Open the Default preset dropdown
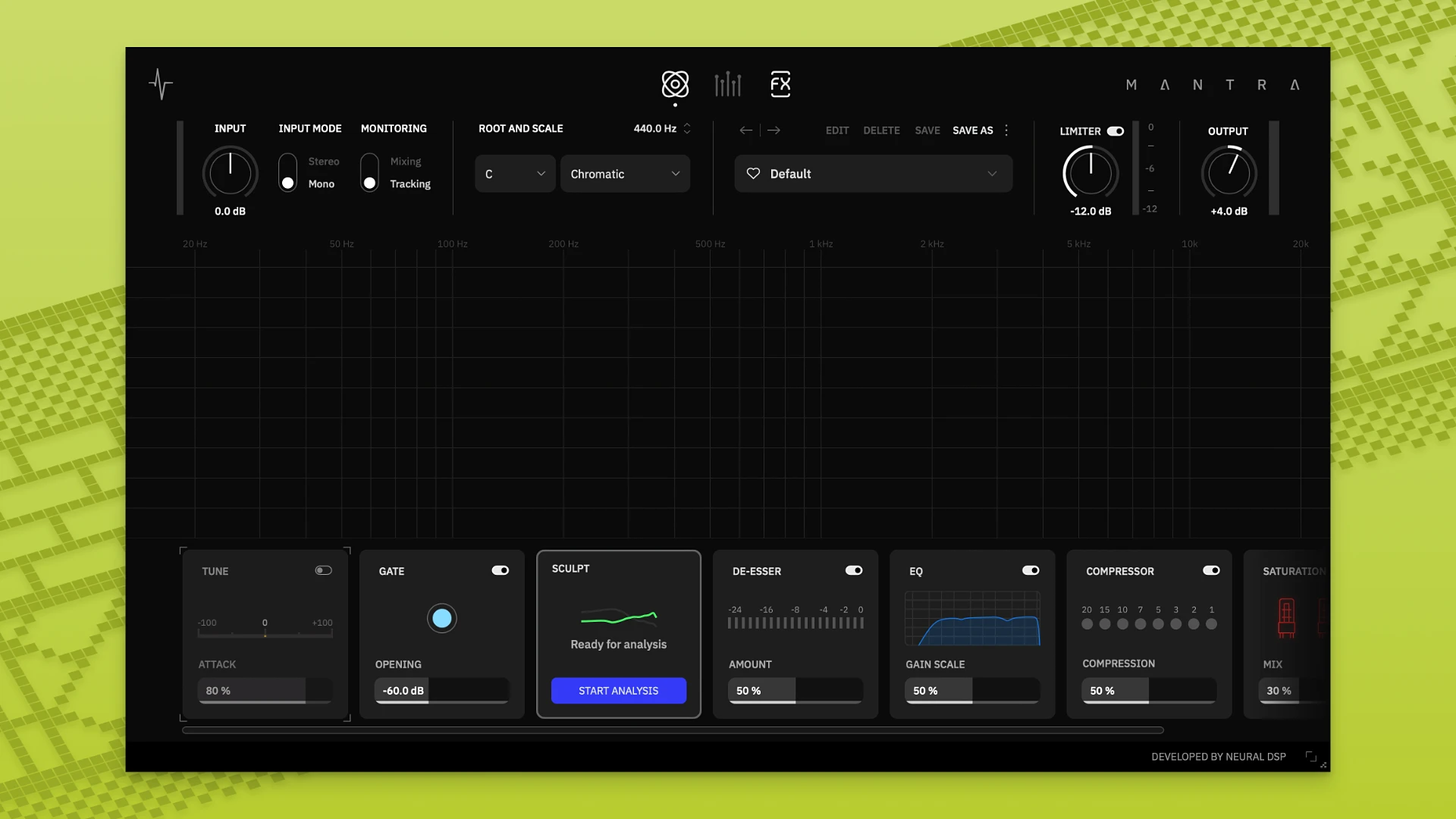The width and height of the screenshot is (1456, 819). [x=873, y=174]
